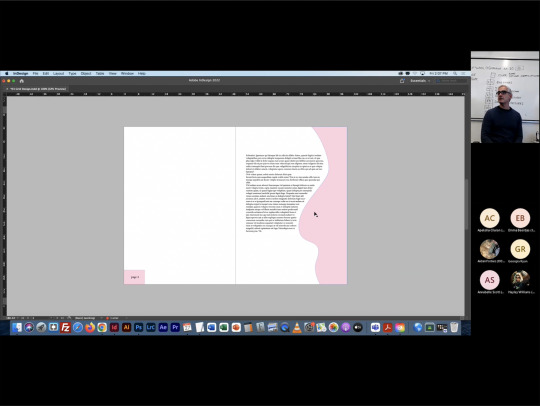Open Launchpad in the dock
Image resolution: width=540 pixels, height=406 pixels.
pos(41,327)
